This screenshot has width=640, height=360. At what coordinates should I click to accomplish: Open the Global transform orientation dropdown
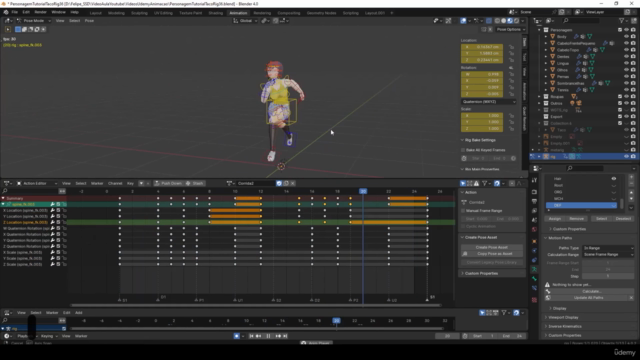tap(245, 20)
